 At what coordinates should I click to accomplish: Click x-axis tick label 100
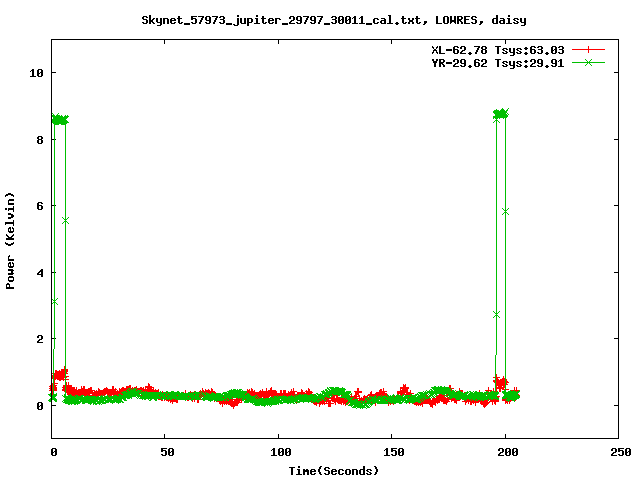click(x=281, y=452)
